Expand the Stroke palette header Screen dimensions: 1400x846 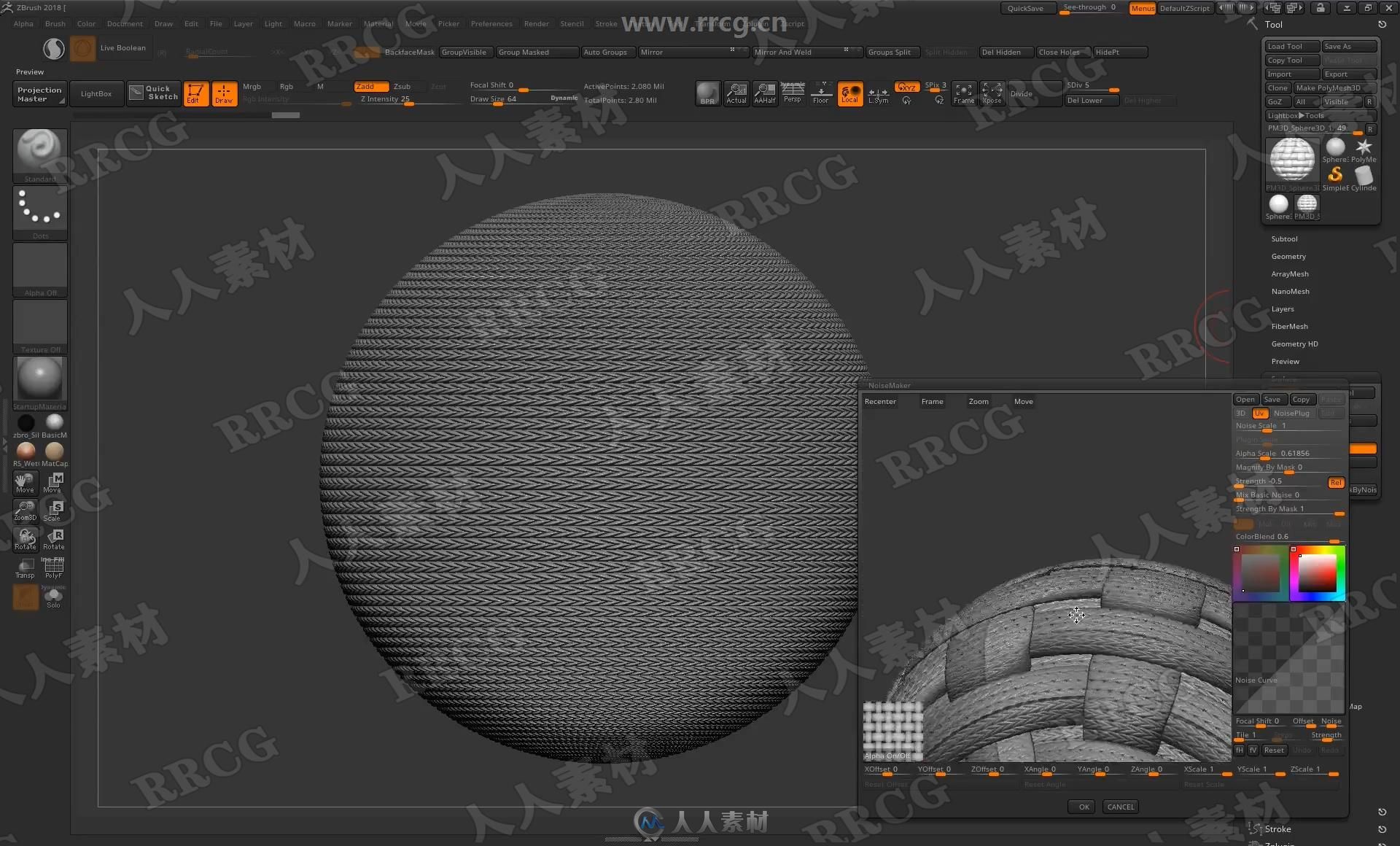tap(1277, 828)
